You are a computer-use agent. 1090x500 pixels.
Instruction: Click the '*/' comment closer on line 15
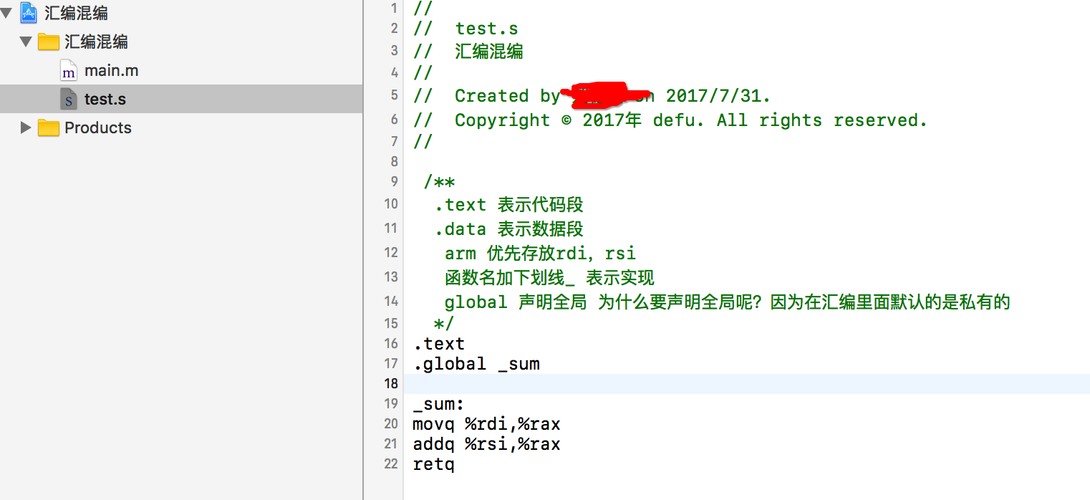444,323
